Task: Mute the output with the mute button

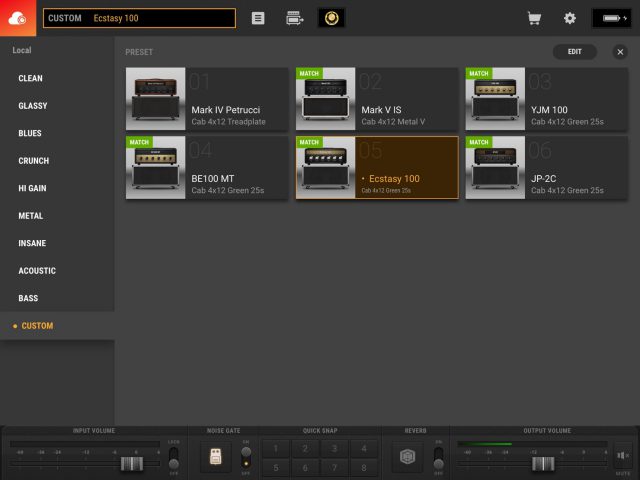Action: coord(623,456)
